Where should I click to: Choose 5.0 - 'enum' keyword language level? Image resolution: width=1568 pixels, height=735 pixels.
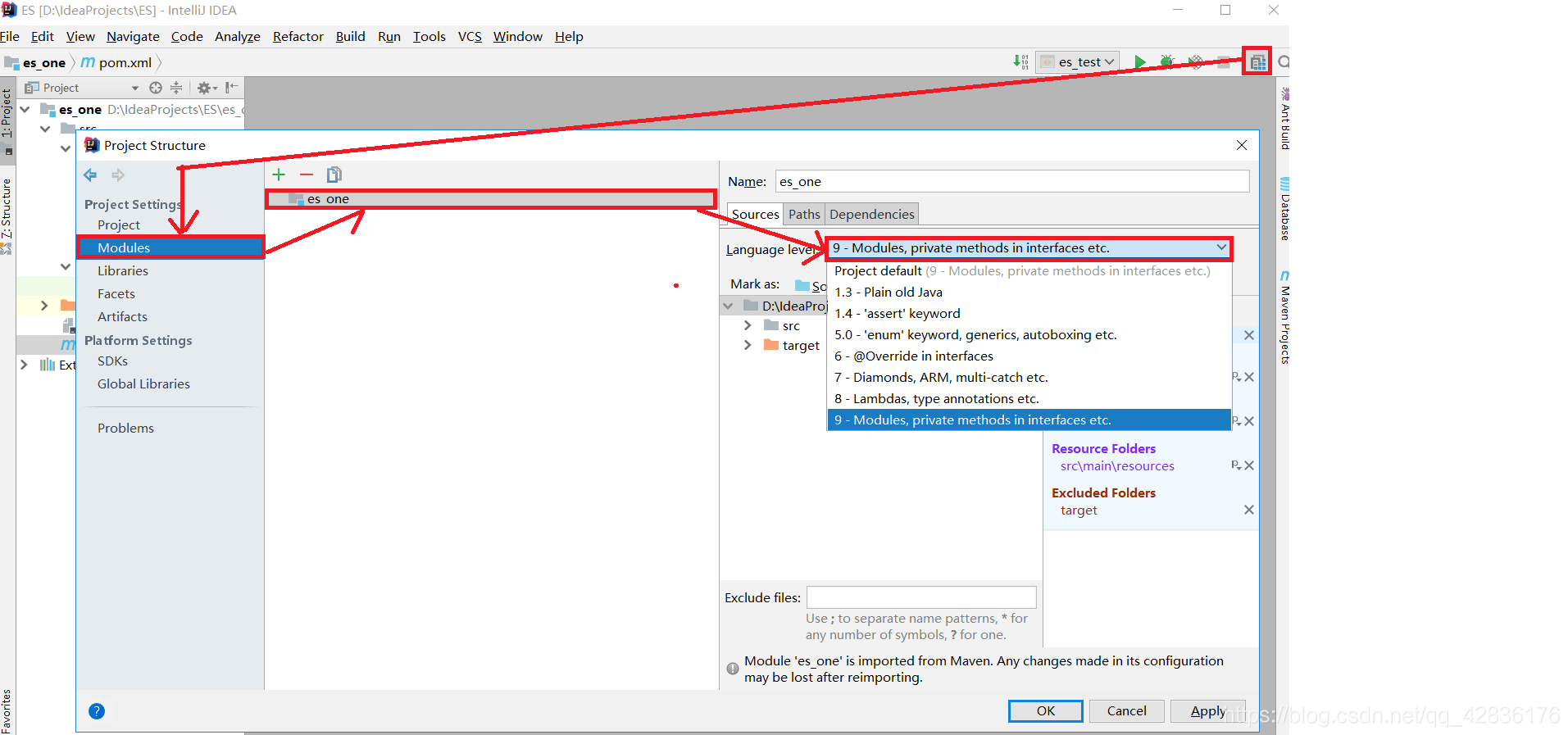click(1029, 334)
